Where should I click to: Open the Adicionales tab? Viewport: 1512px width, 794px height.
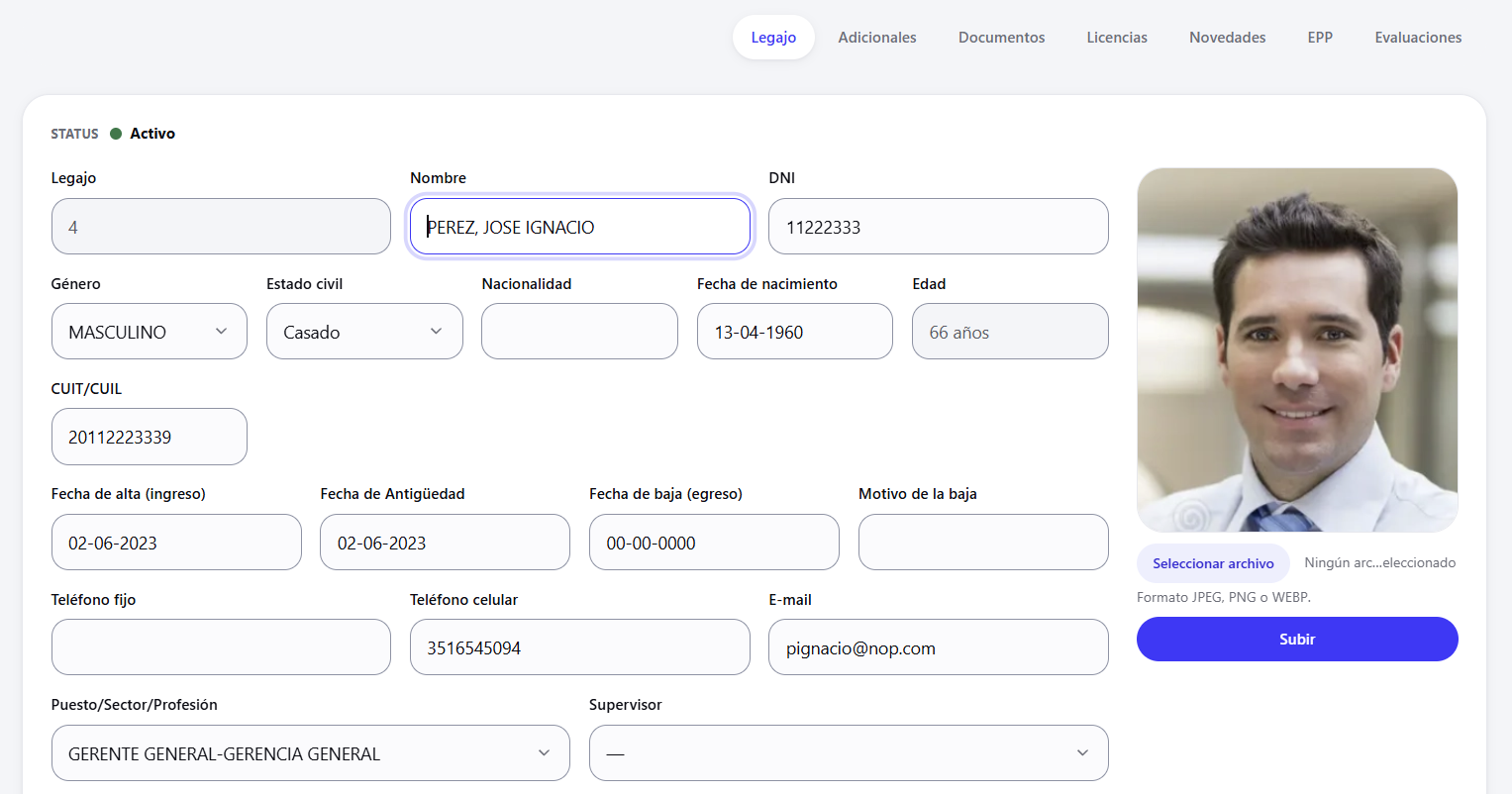pos(877,38)
